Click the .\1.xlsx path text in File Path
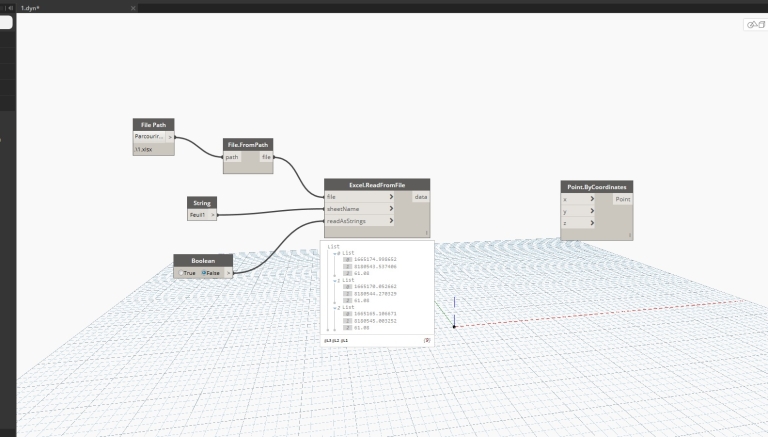This screenshot has width=768, height=437. [x=144, y=149]
